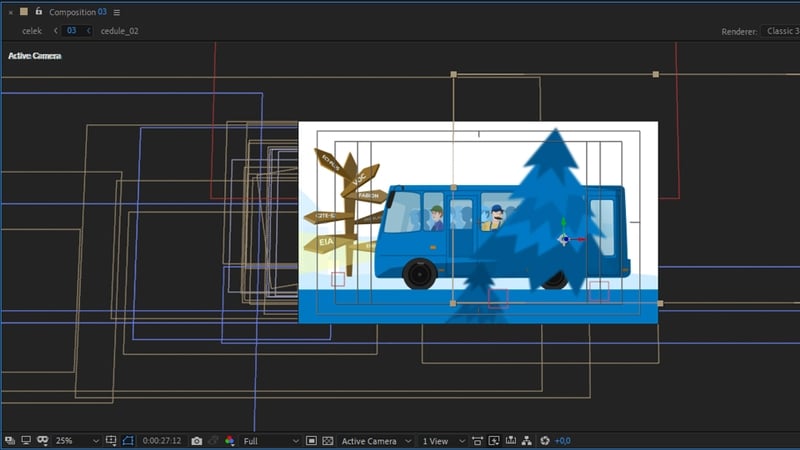Open the 1 View layout dropdown
The width and height of the screenshot is (800, 450).
tap(441, 441)
